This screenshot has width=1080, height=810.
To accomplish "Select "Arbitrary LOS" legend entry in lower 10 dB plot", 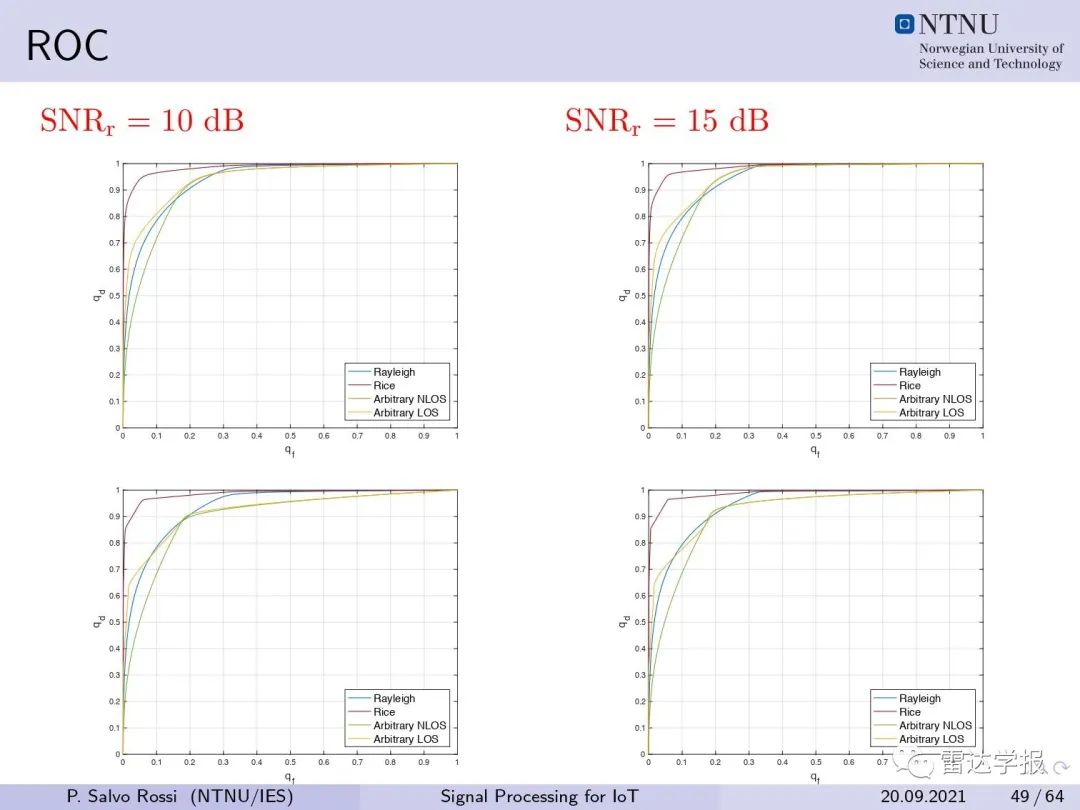I will click(x=406, y=739).
